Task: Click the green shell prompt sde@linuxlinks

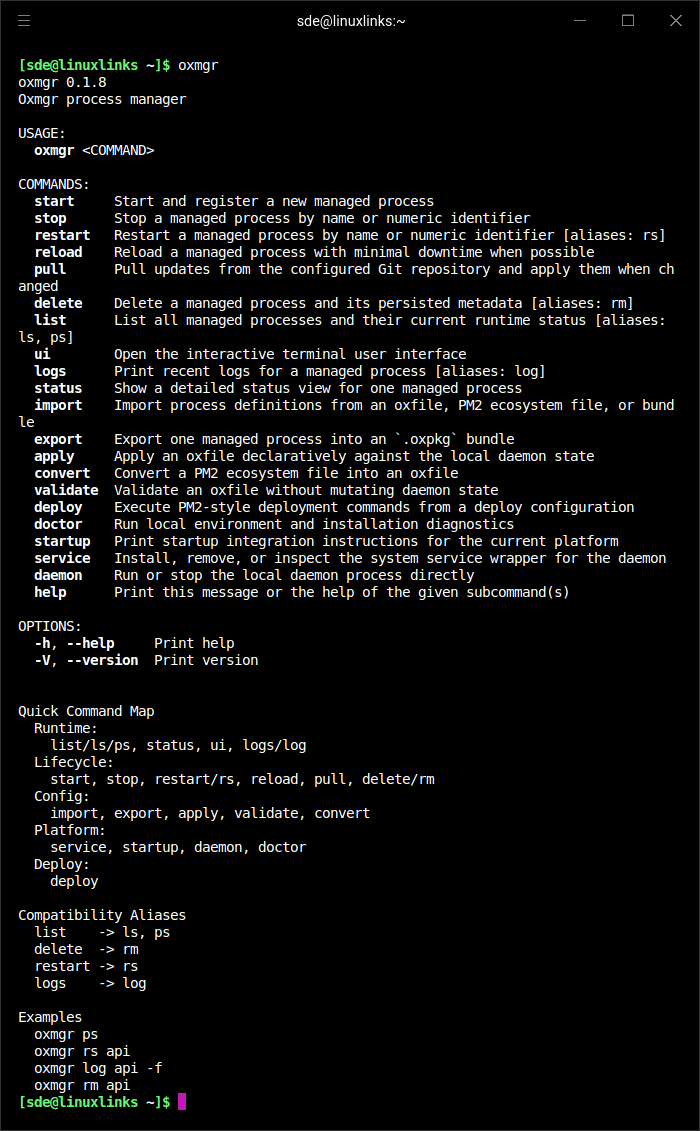Action: [74, 1102]
